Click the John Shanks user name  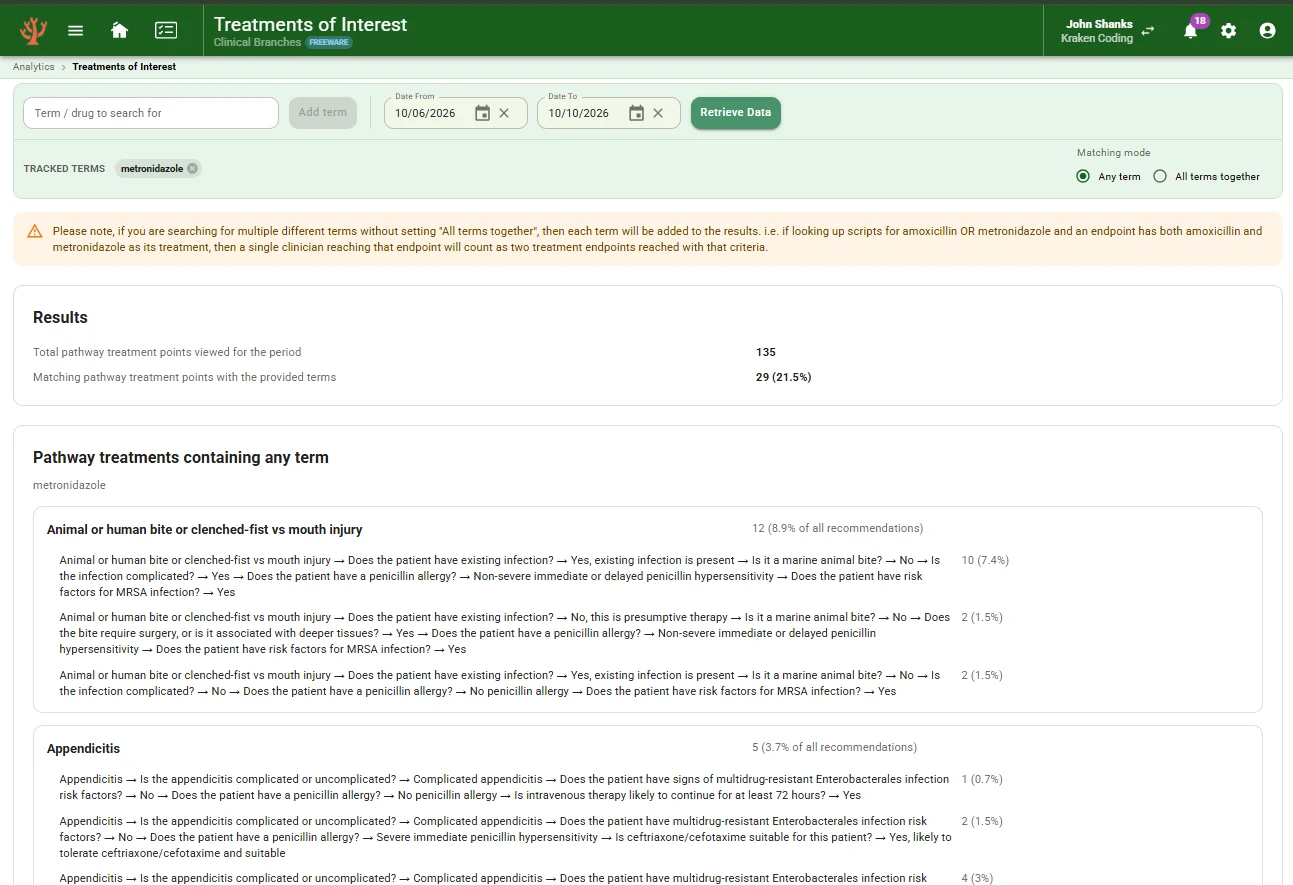coord(1099,24)
